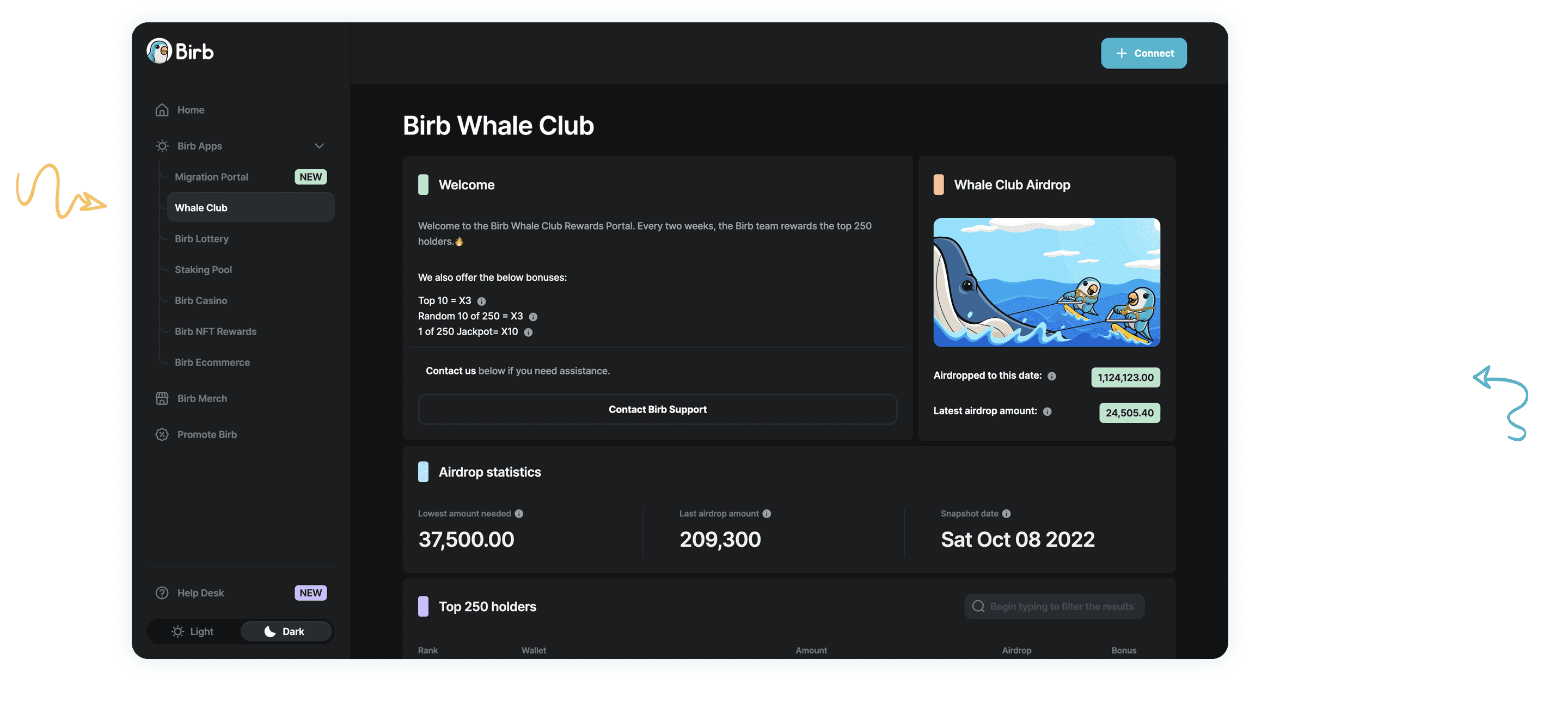Click the Birb Whale Club page title
This screenshot has width=1568, height=727.
pos(498,126)
